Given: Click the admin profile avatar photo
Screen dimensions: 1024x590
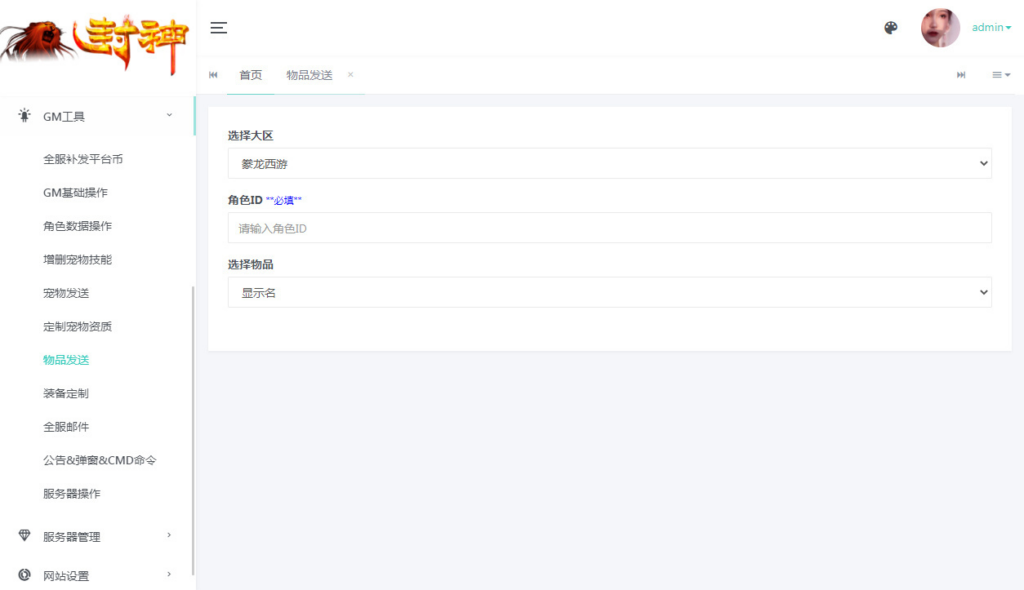Looking at the screenshot, I should (940, 27).
